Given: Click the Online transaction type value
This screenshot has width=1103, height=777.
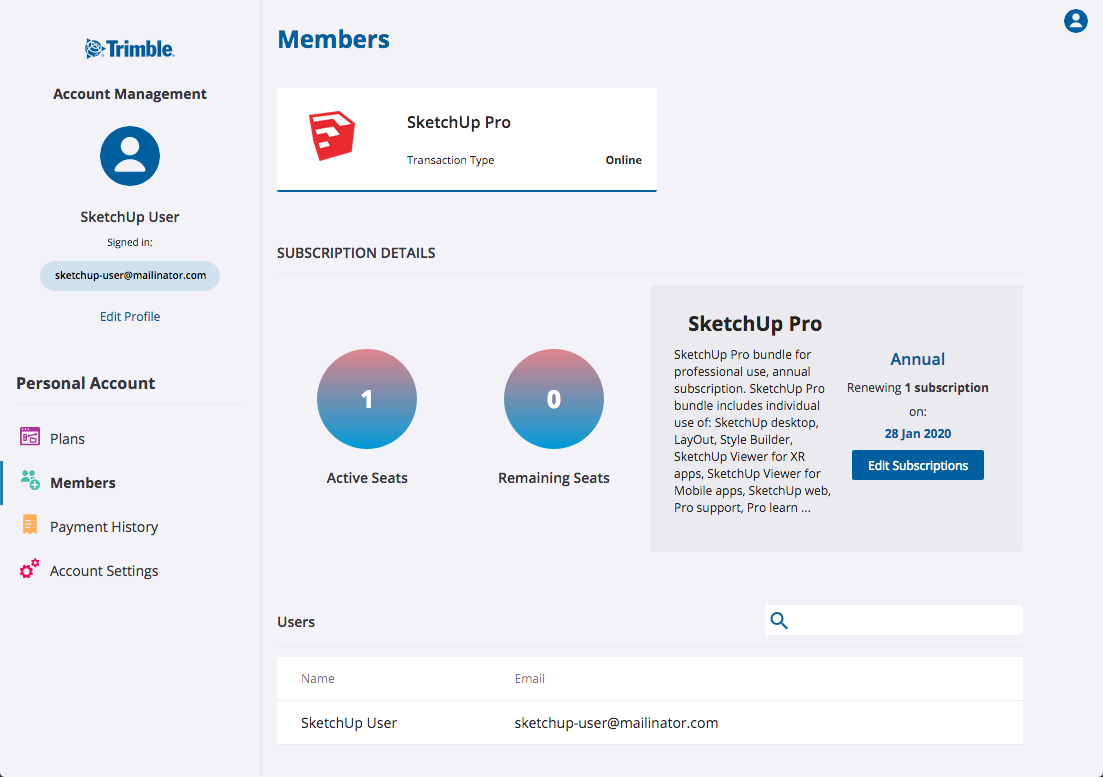Looking at the screenshot, I should pyautogui.click(x=623, y=160).
